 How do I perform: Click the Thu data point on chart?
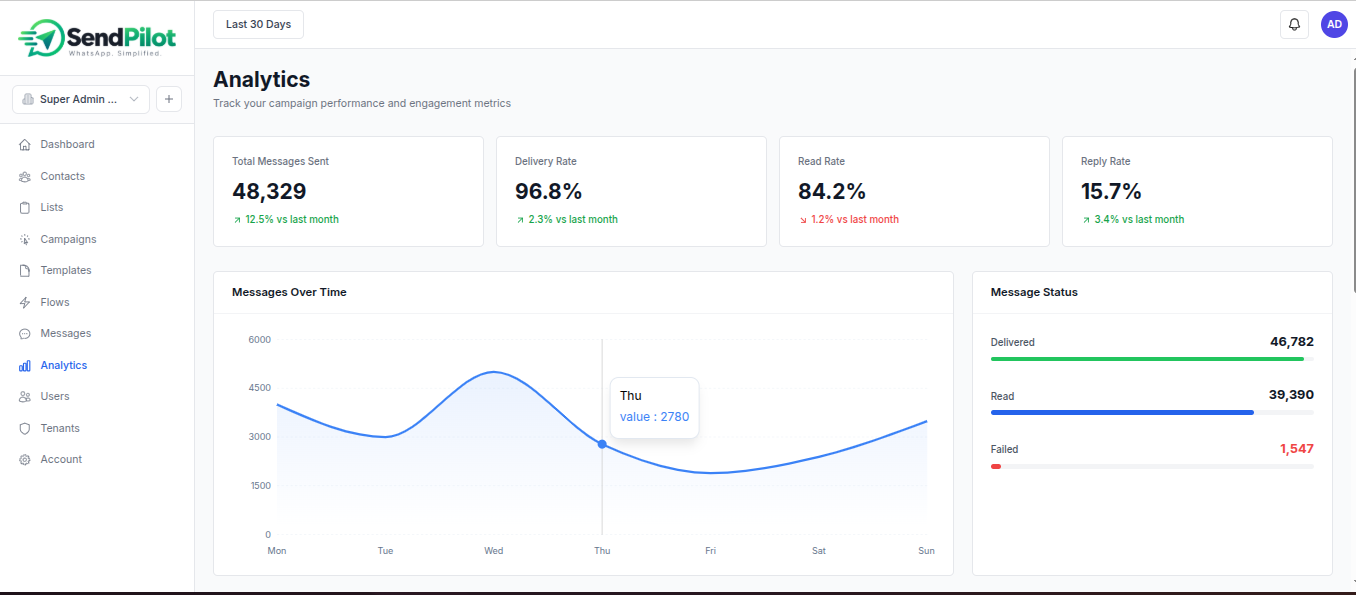602,444
